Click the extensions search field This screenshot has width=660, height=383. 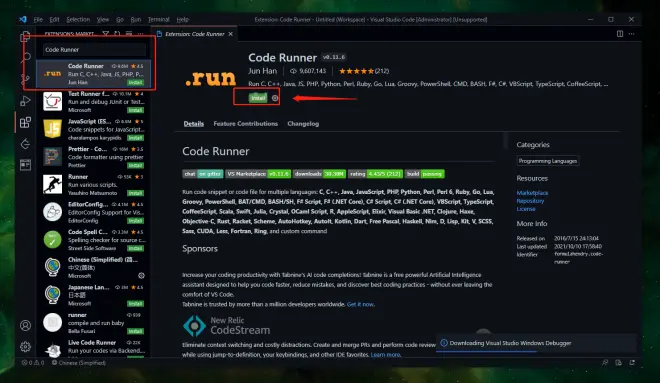(94, 50)
